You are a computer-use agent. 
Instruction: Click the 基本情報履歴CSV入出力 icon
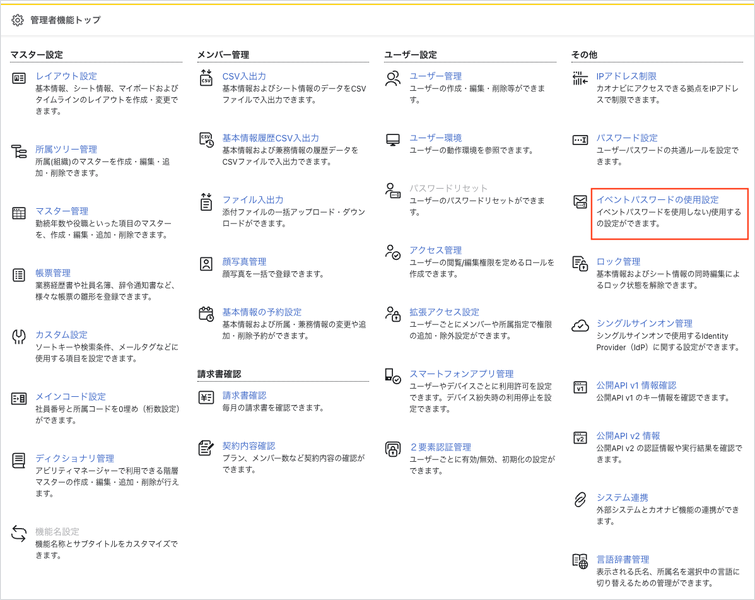tap(207, 140)
